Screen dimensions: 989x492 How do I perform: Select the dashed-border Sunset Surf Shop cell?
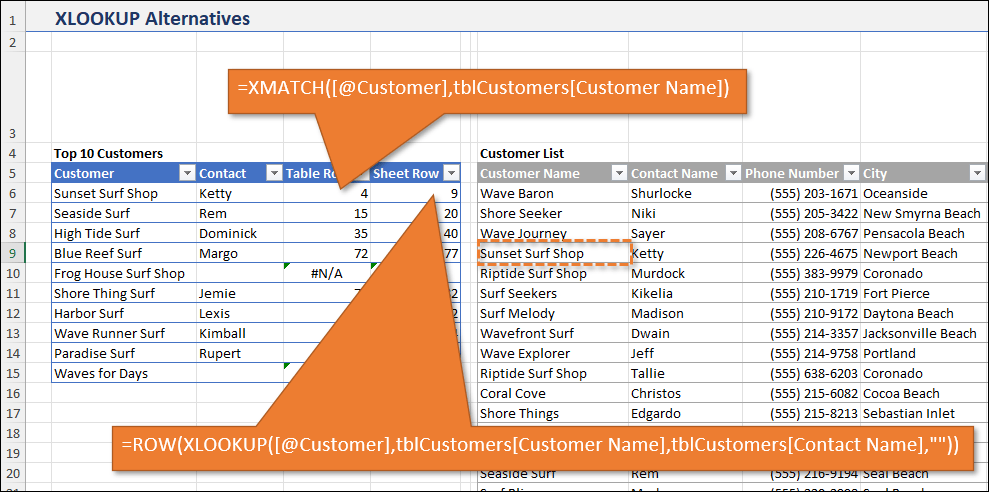[553, 253]
